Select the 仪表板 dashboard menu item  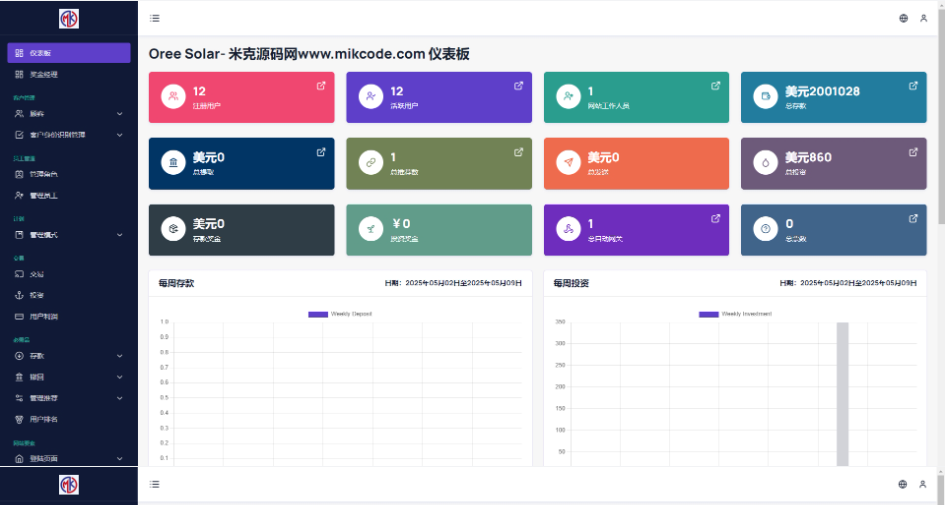pyautogui.click(x=69, y=53)
